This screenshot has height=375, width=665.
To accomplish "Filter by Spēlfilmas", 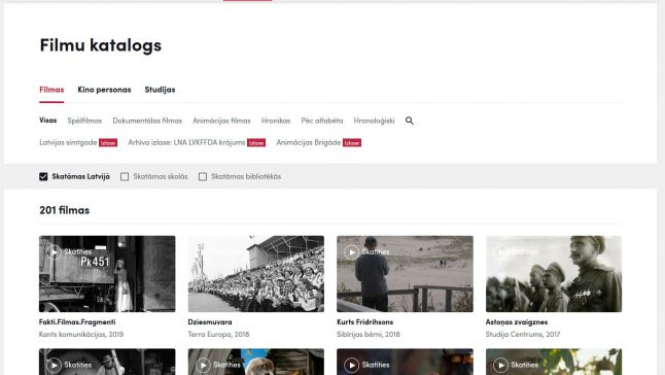I will (x=85, y=121).
